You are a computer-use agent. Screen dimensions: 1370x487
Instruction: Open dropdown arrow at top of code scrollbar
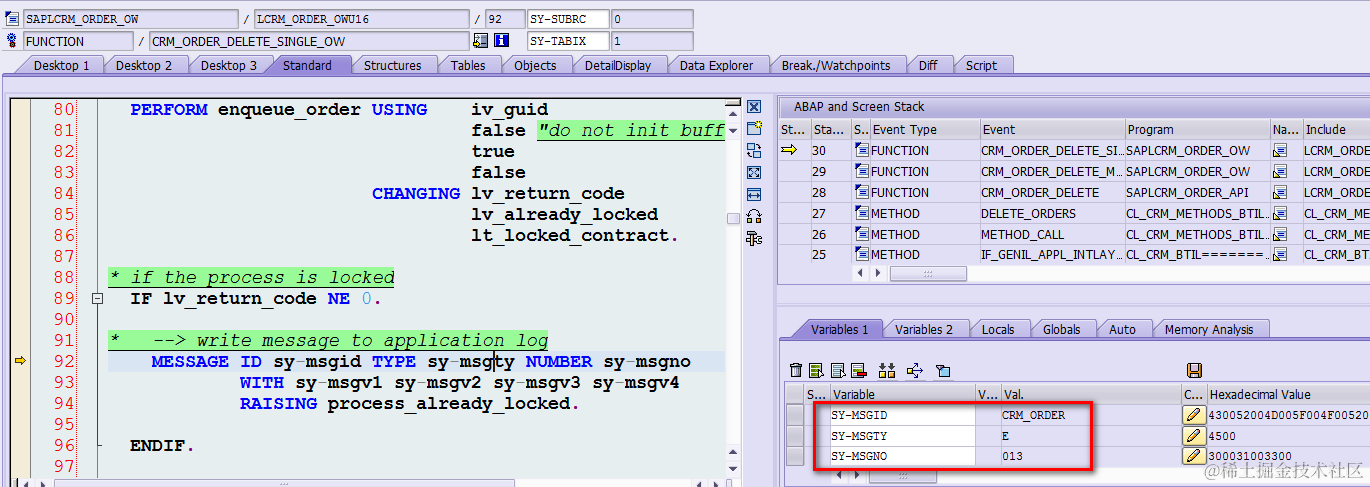coord(733,130)
